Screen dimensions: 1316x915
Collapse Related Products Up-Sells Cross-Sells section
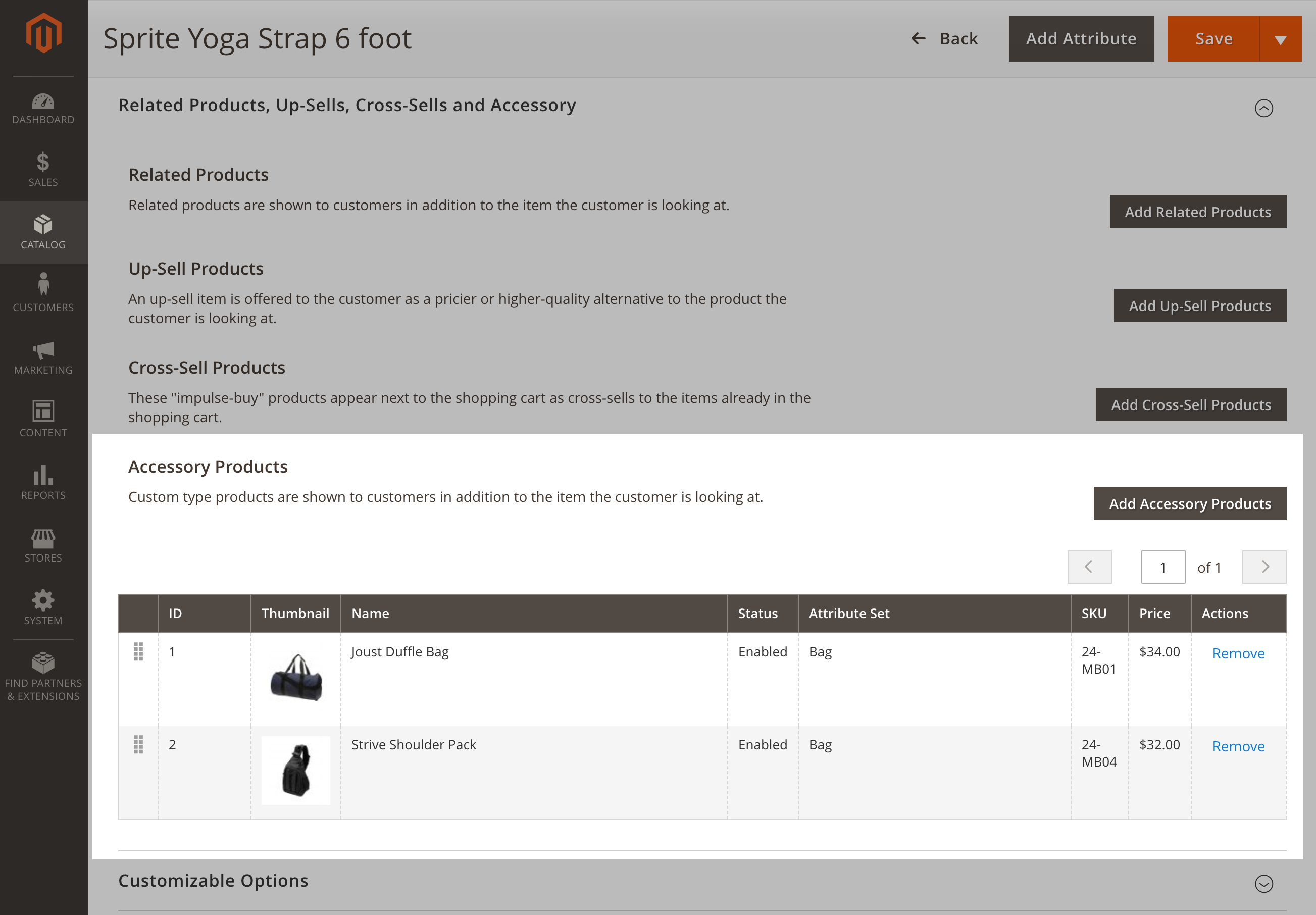[1264, 108]
